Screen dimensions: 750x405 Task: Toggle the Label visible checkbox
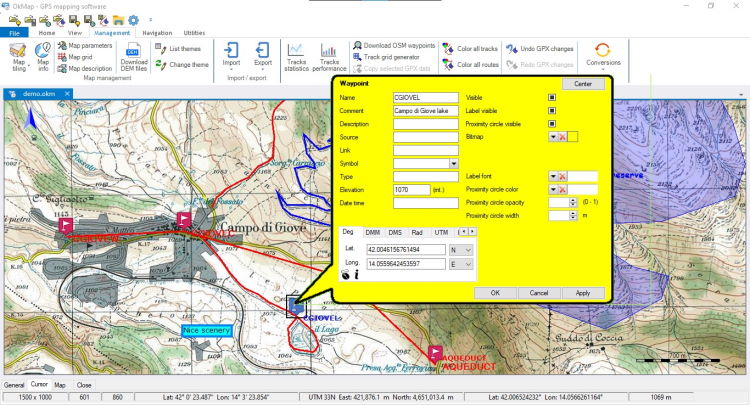[551, 111]
